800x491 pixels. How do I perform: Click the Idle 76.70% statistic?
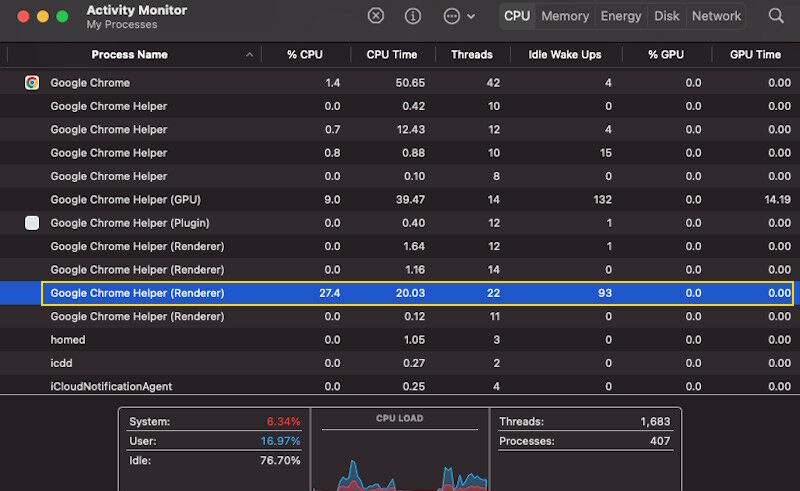(x=214, y=460)
